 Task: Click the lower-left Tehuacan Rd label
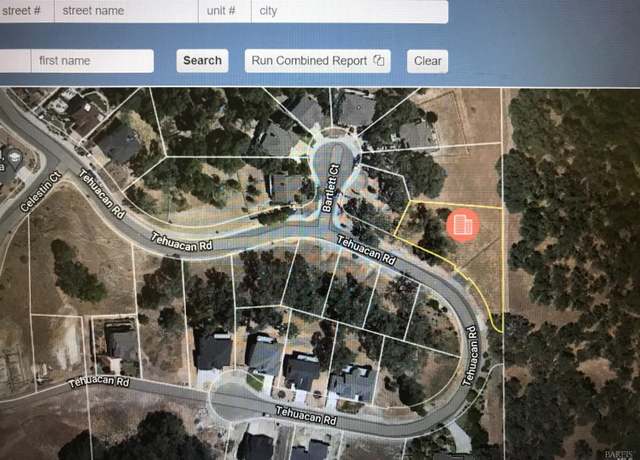click(x=99, y=382)
